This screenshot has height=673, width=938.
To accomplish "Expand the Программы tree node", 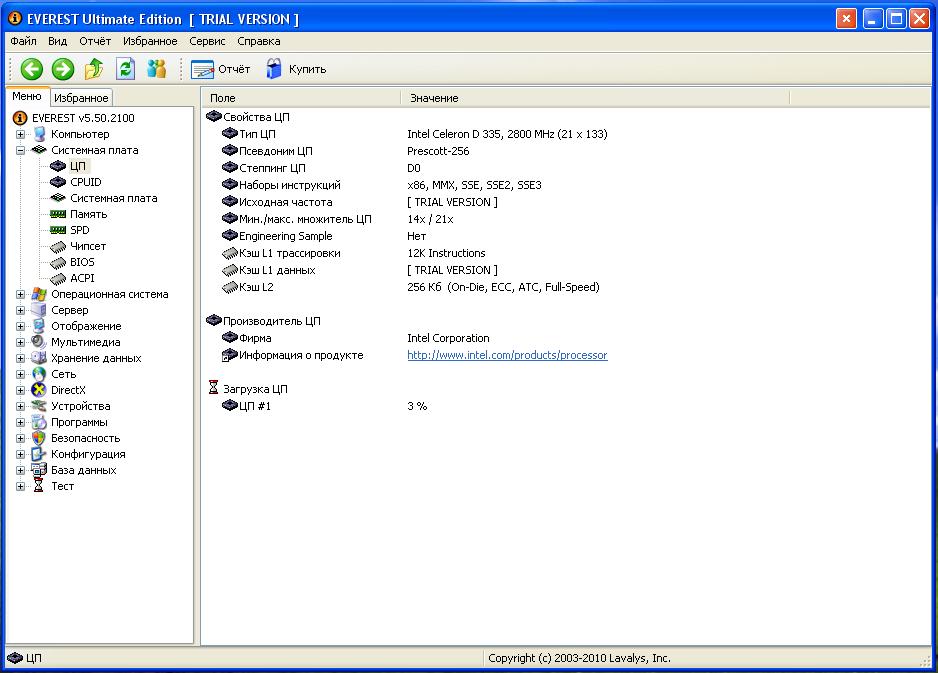I will 20,422.
